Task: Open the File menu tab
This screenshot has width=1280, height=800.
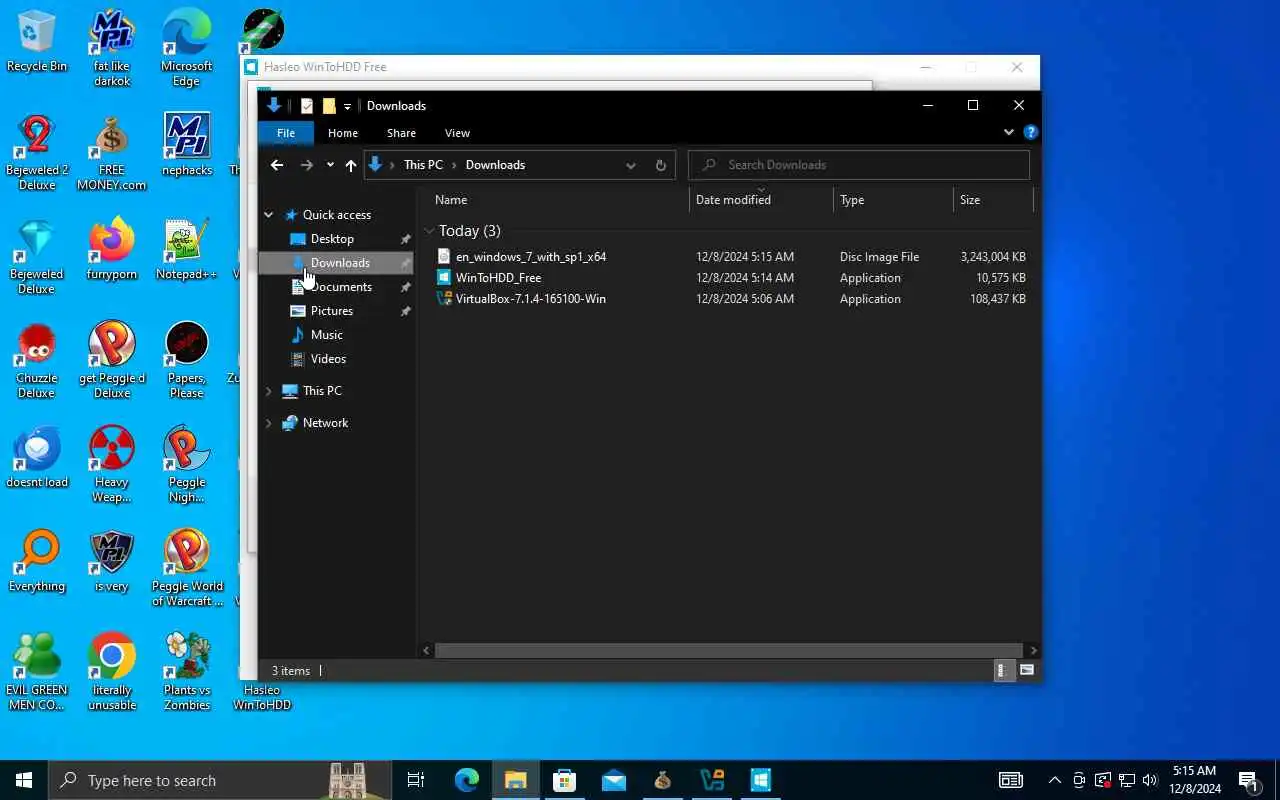Action: point(286,133)
